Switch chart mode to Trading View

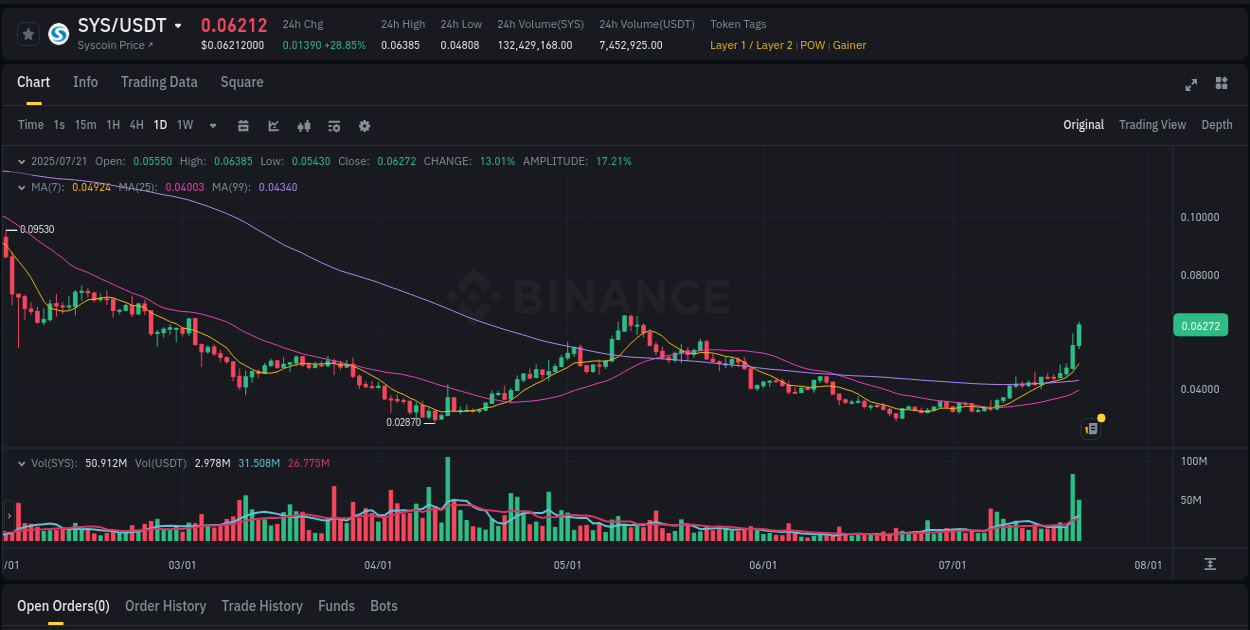click(1152, 125)
